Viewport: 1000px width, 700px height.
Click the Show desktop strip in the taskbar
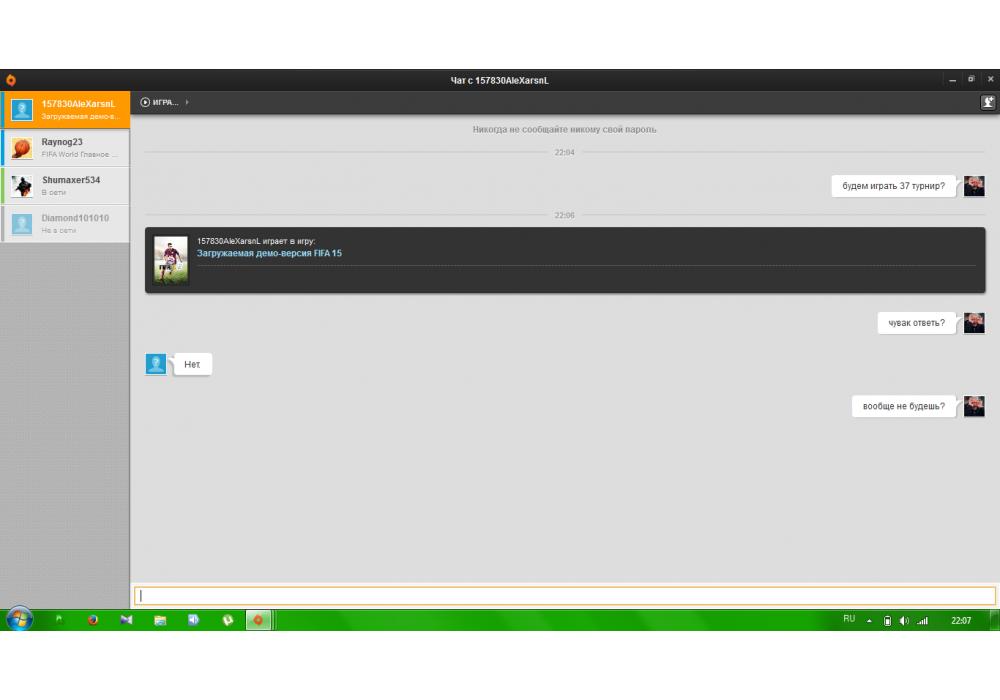point(995,620)
